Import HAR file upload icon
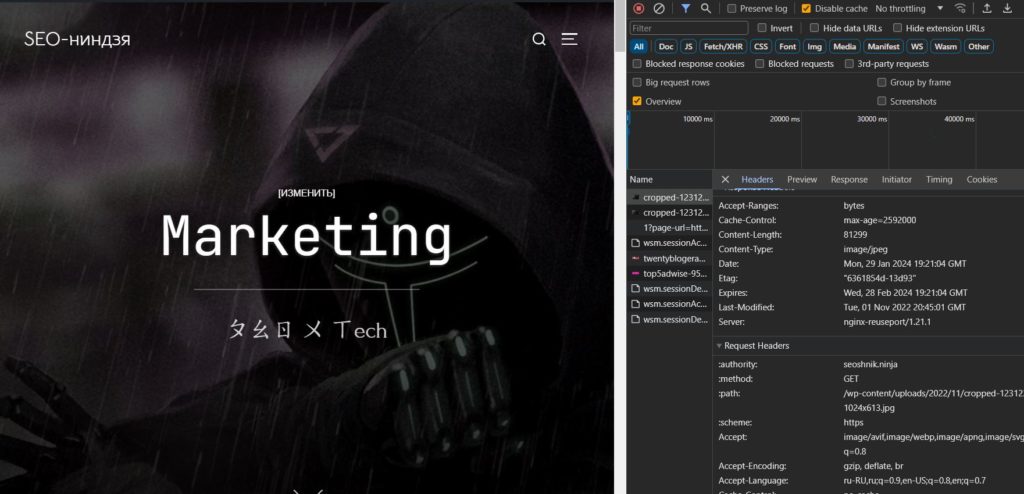This screenshot has width=1024, height=494. tap(987, 8)
